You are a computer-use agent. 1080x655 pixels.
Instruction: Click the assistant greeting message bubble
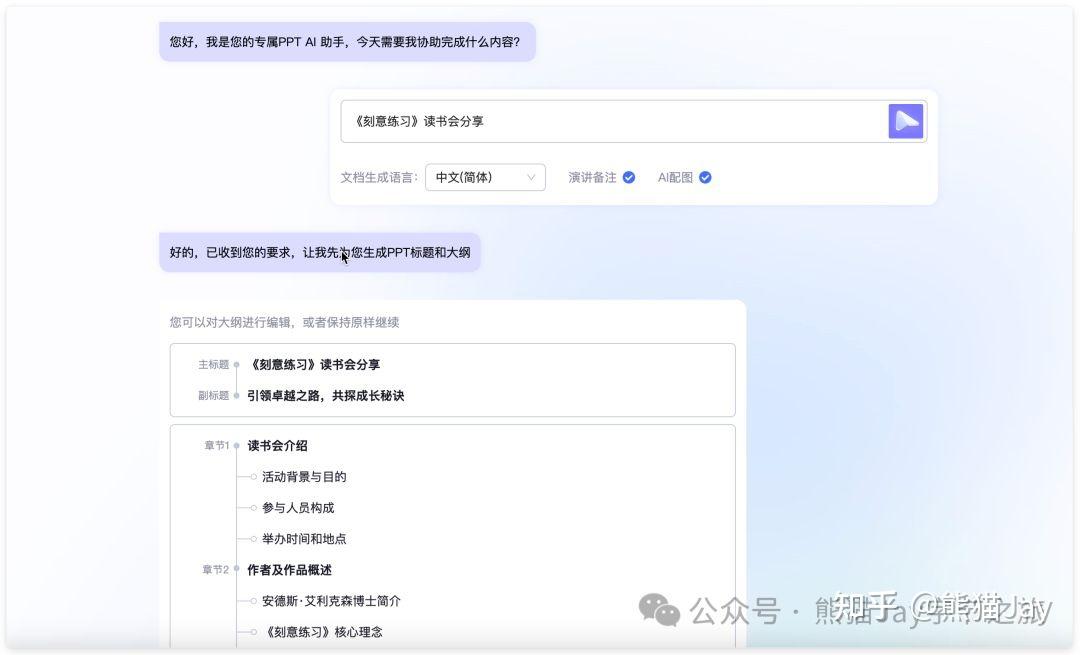coord(347,42)
